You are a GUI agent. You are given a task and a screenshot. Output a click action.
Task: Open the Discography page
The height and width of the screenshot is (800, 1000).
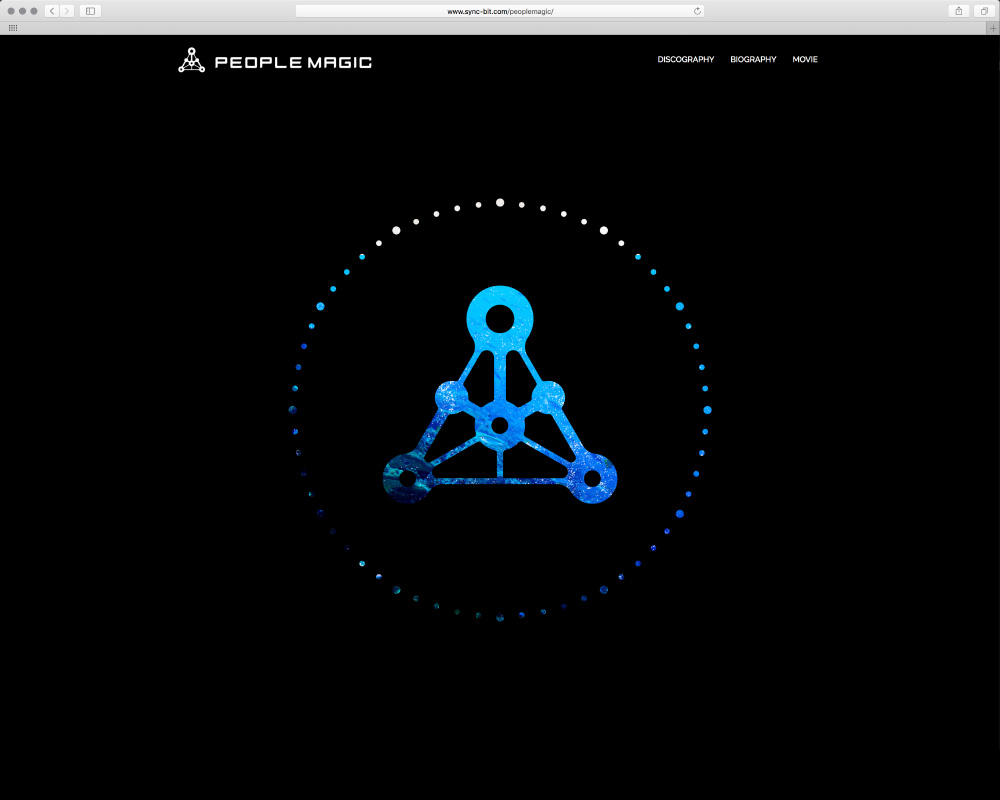[685, 60]
